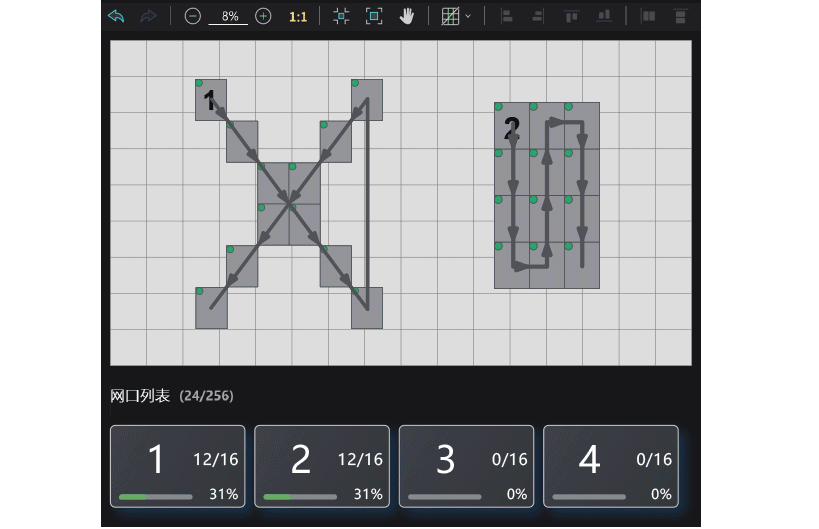Image resolution: width=819 pixels, height=529 pixels.
Task: Zoom in with the plus icon
Action: (x=263, y=16)
